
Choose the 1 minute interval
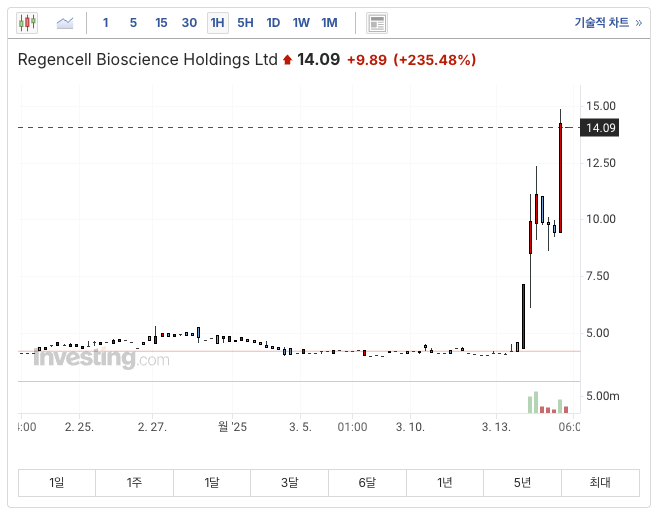point(105,23)
